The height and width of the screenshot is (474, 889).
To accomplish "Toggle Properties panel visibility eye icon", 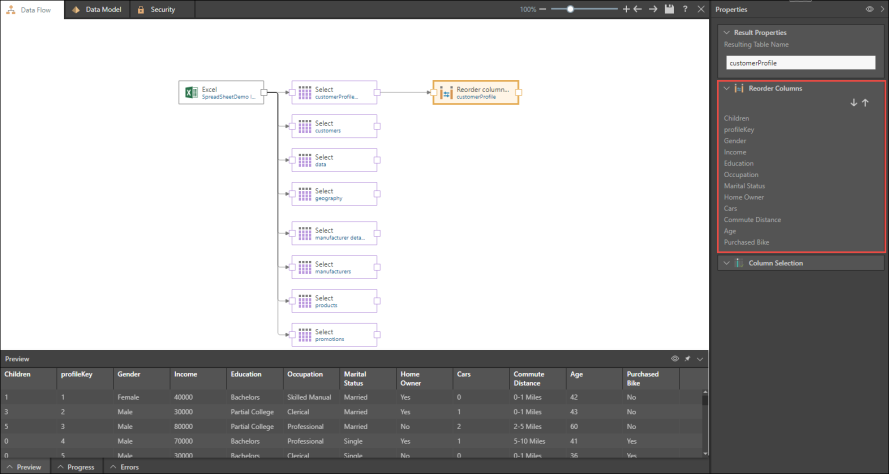I will [x=868, y=9].
